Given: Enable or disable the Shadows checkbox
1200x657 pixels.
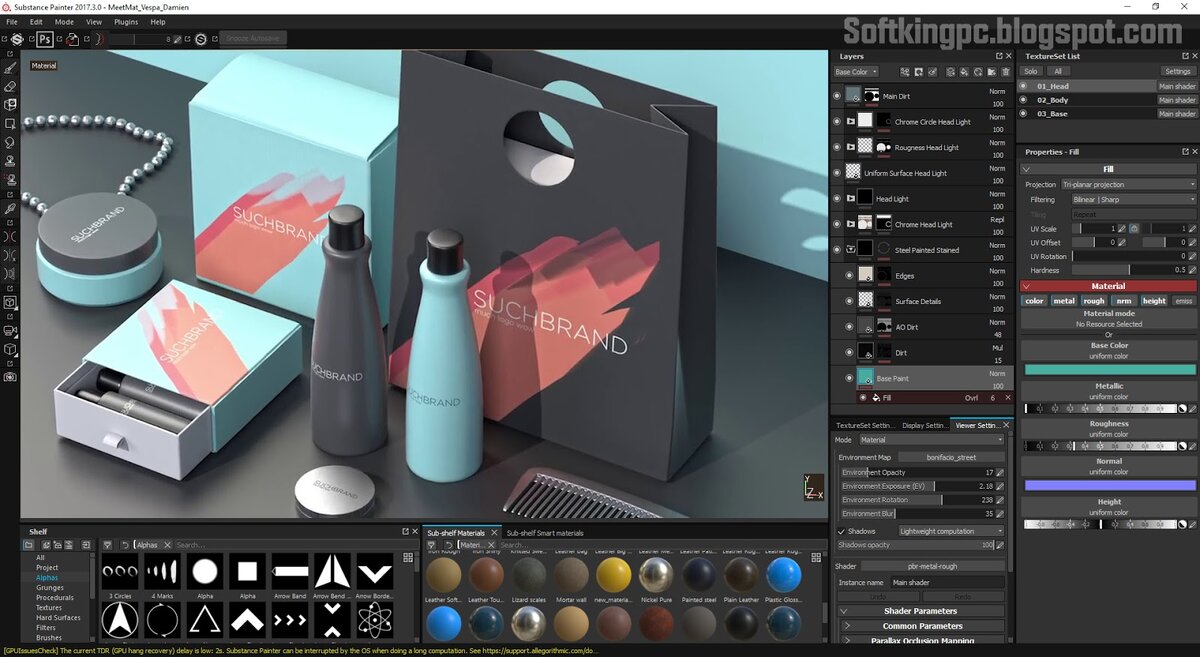Looking at the screenshot, I should tap(841, 531).
